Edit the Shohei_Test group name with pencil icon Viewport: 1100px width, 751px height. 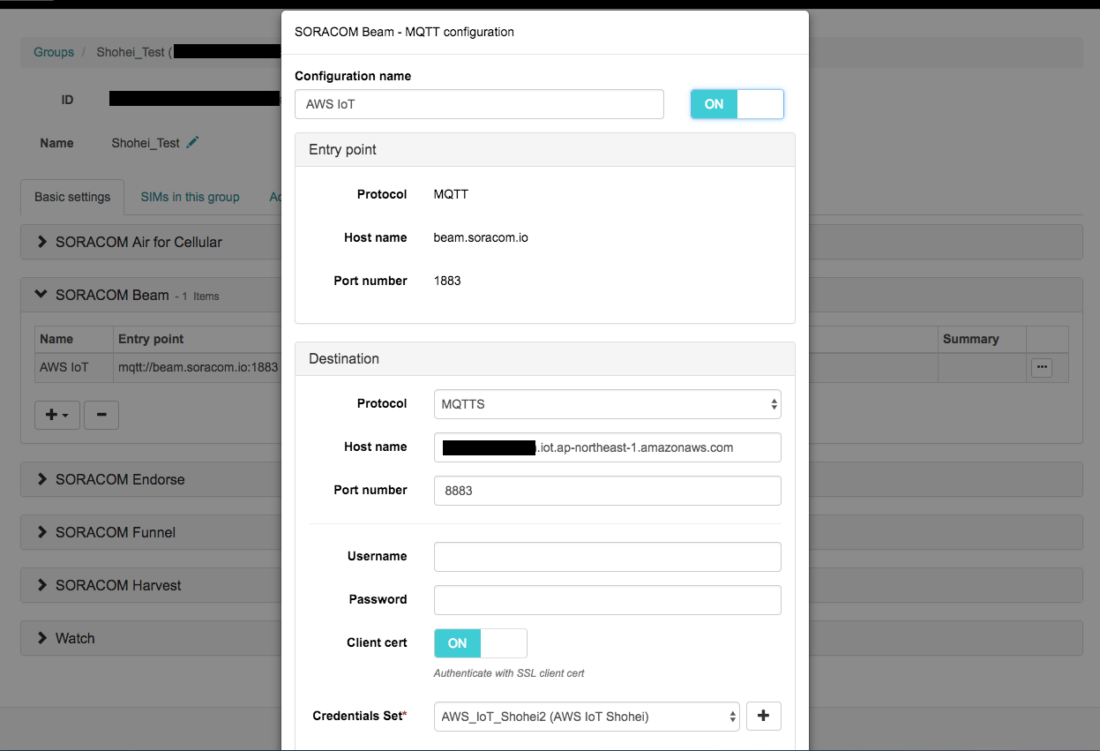pos(192,143)
